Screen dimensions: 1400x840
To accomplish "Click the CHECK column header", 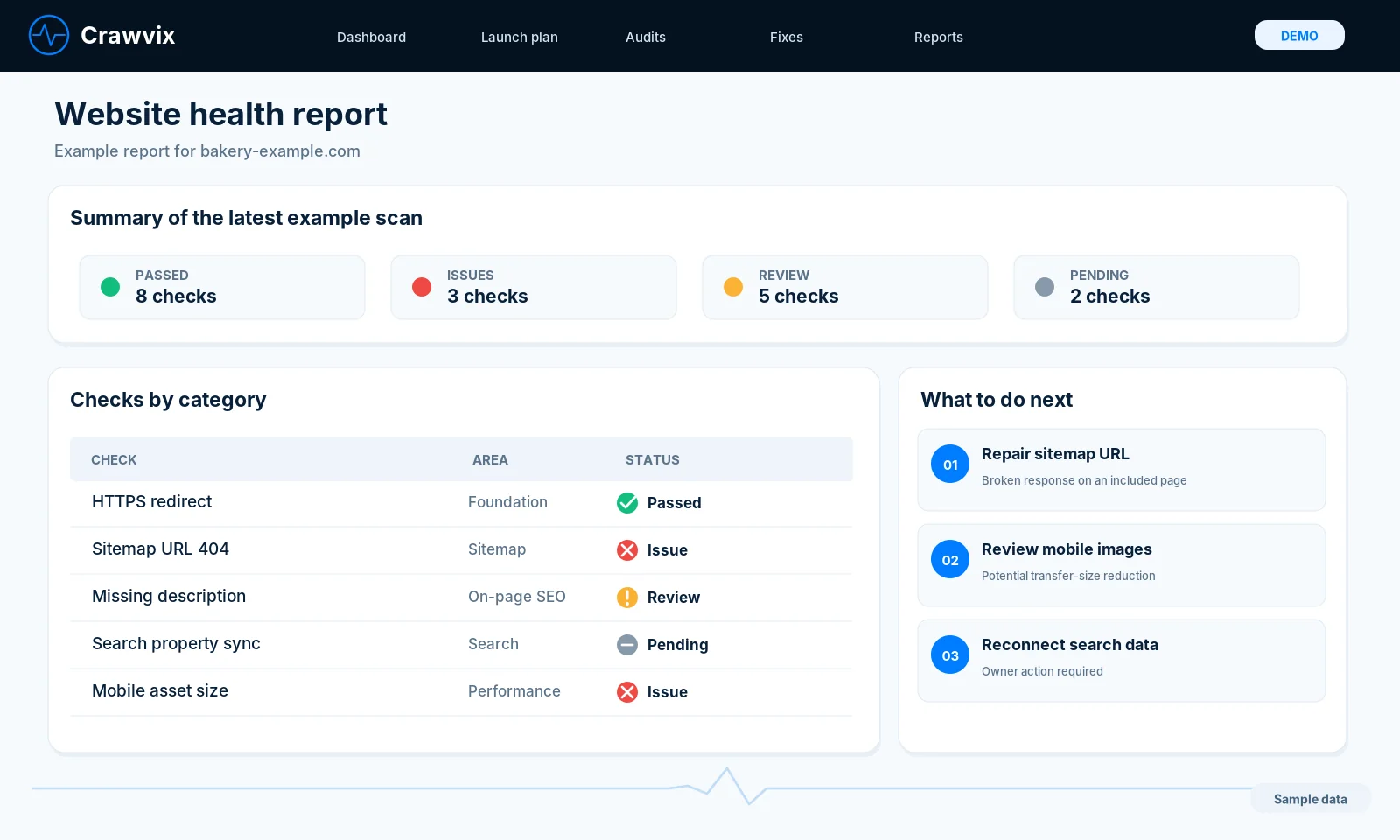I will point(114,460).
